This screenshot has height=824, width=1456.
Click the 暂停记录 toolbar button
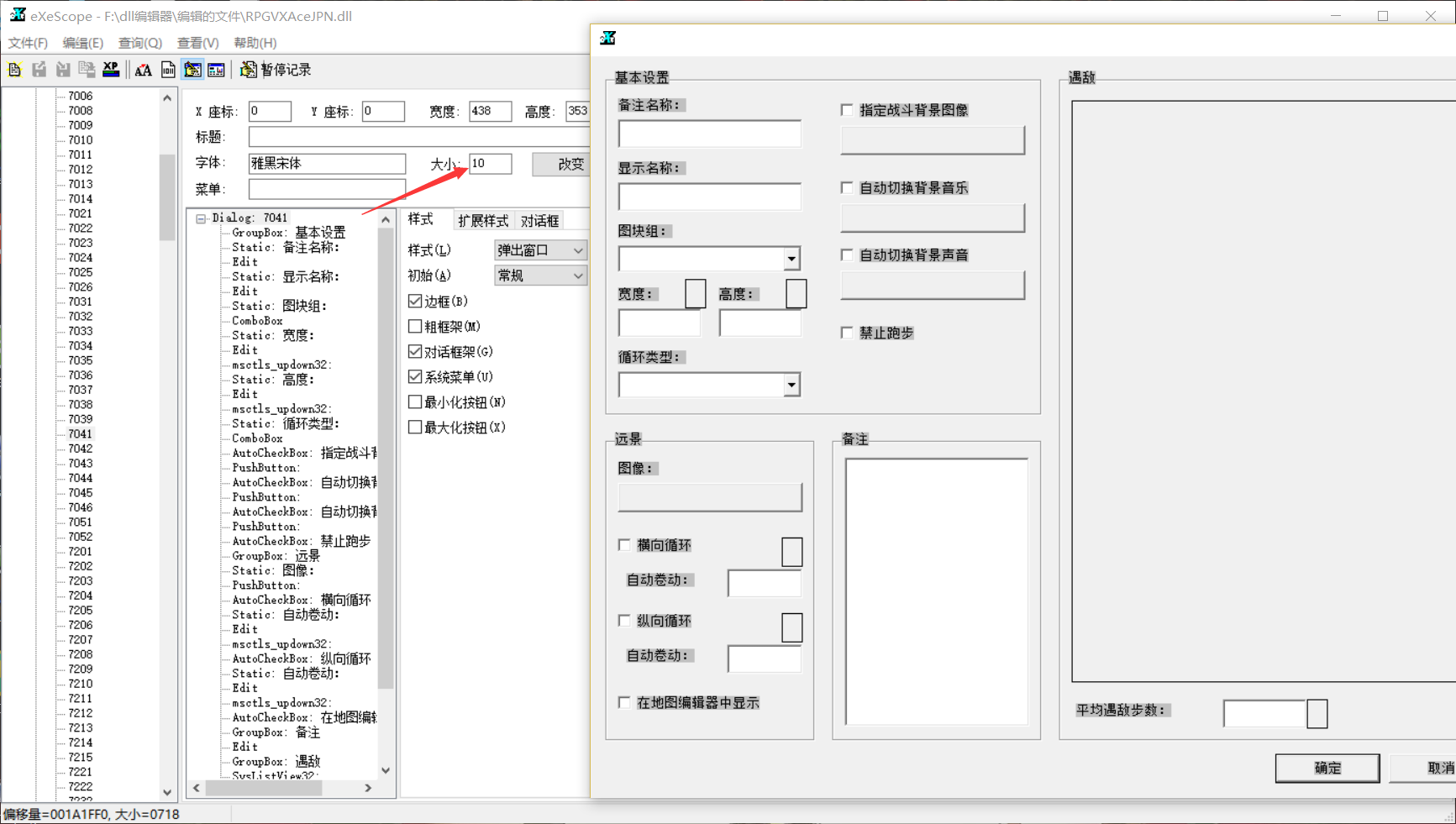click(x=276, y=70)
